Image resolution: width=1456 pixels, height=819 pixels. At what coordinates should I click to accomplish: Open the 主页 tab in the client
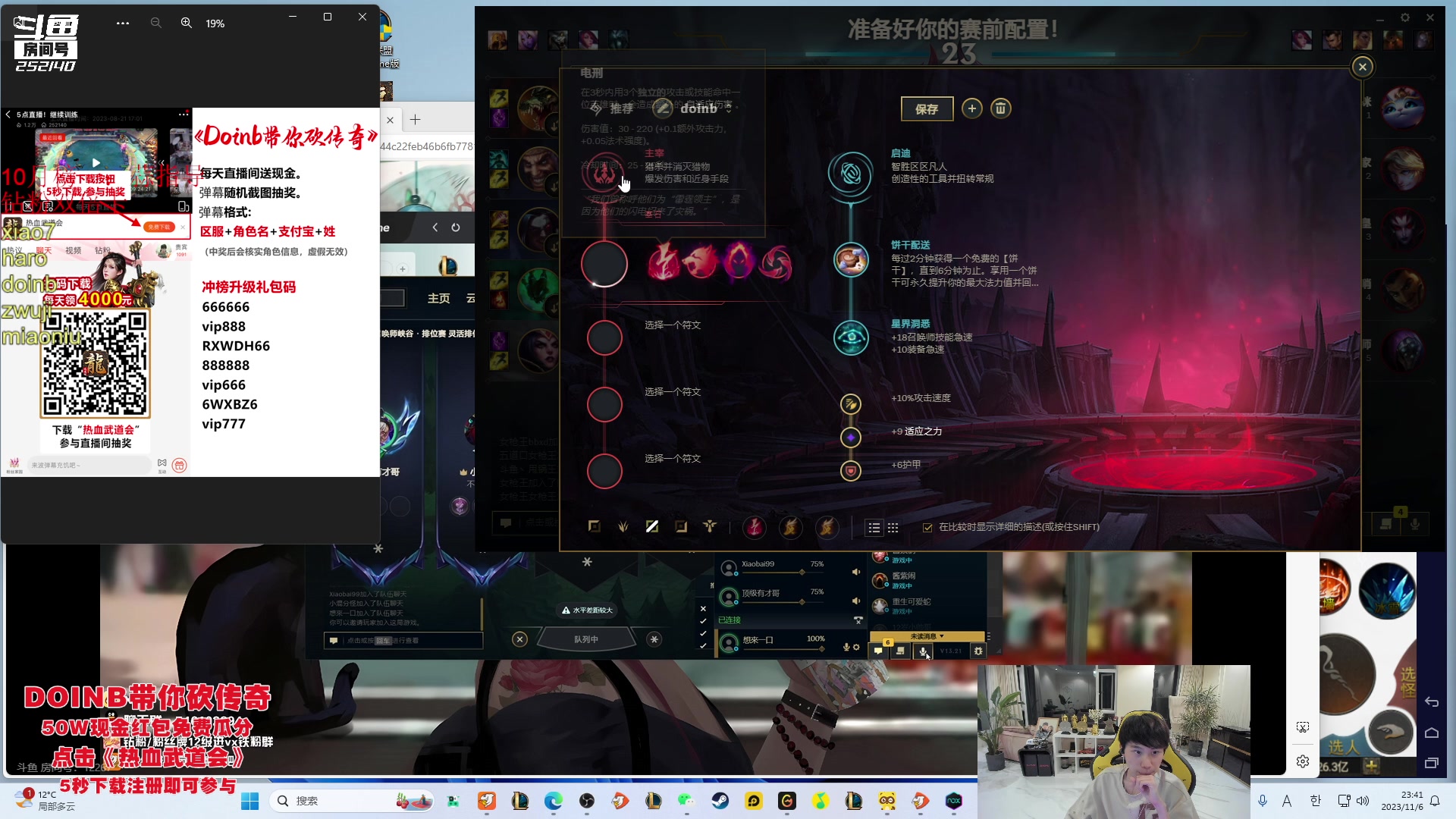(438, 299)
